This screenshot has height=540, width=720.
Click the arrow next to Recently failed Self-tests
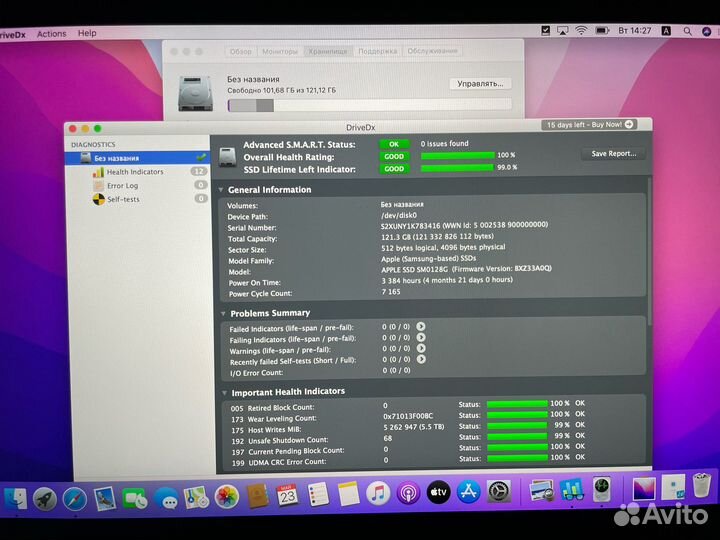point(421,359)
